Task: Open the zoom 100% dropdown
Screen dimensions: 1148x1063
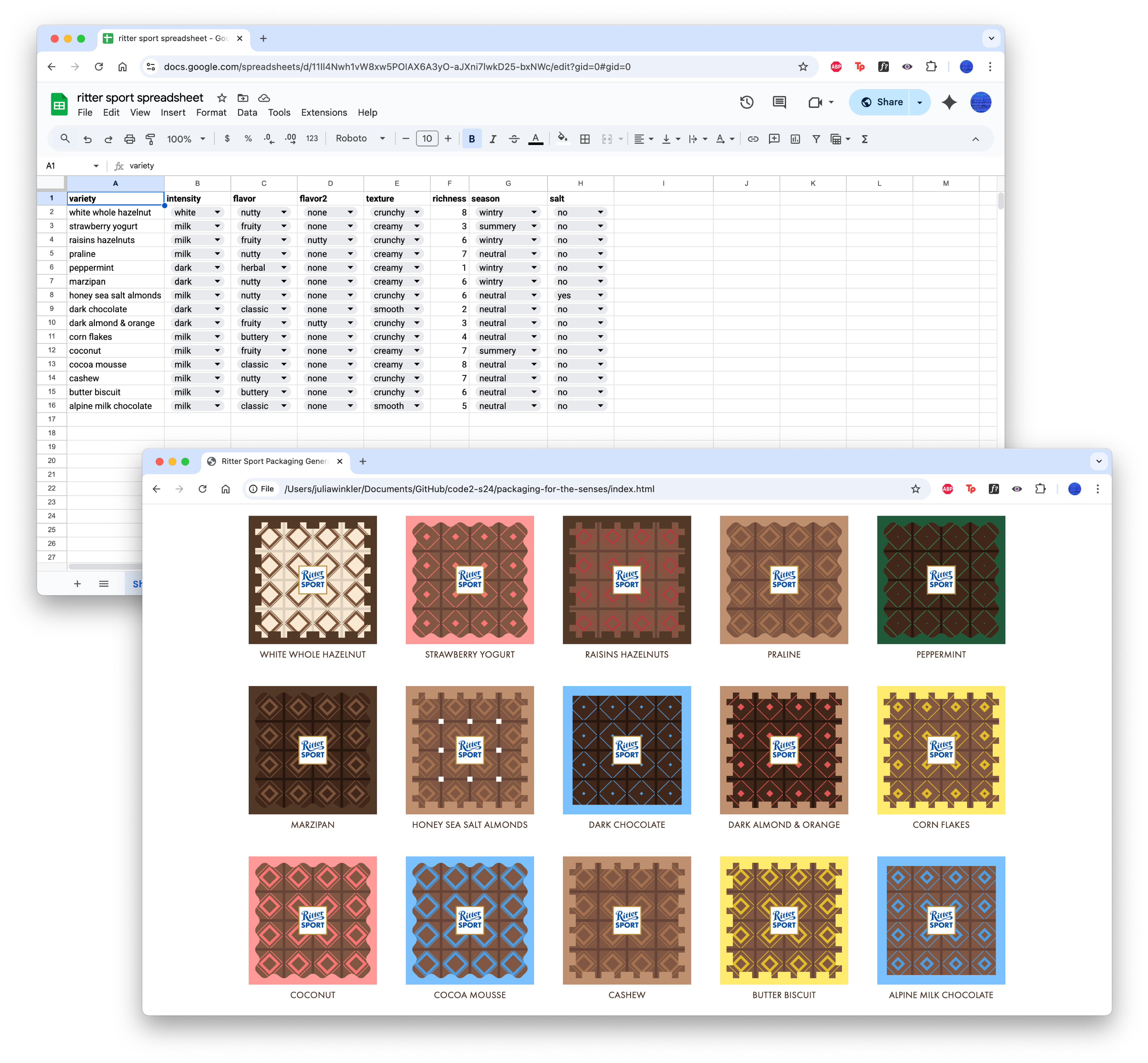Action: (186, 139)
